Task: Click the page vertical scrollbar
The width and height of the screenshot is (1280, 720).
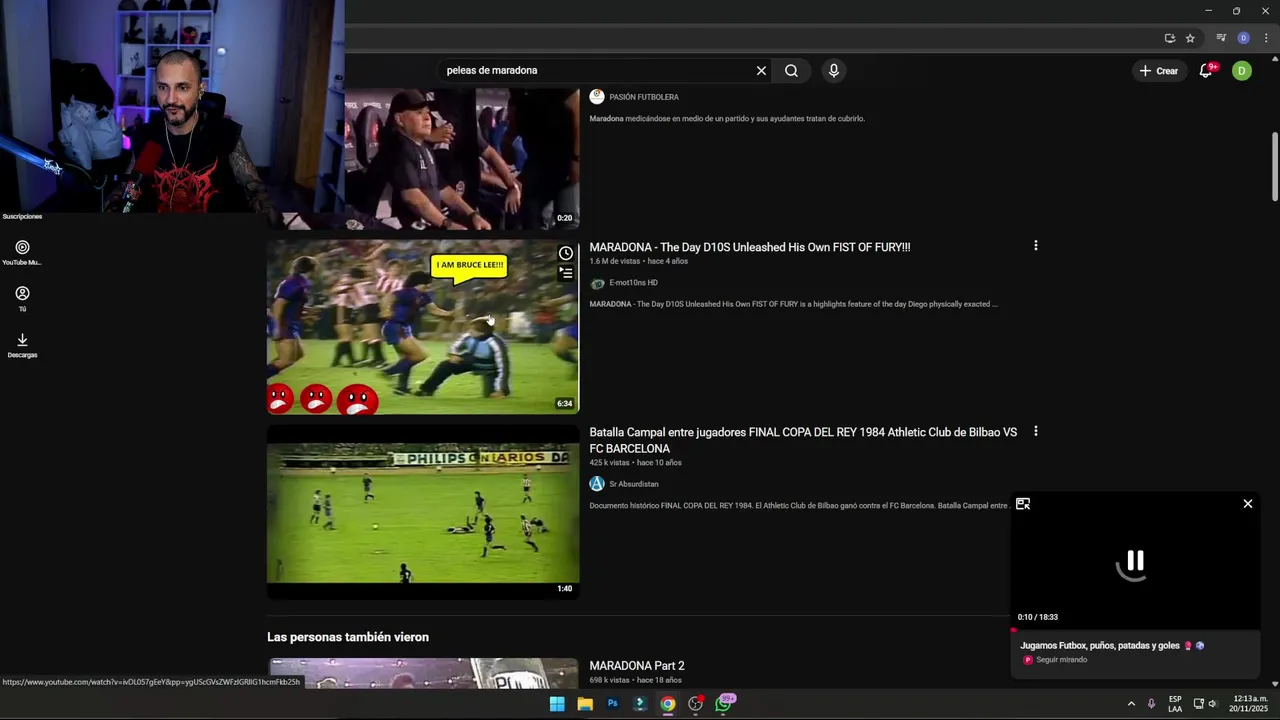Action: click(x=1275, y=165)
